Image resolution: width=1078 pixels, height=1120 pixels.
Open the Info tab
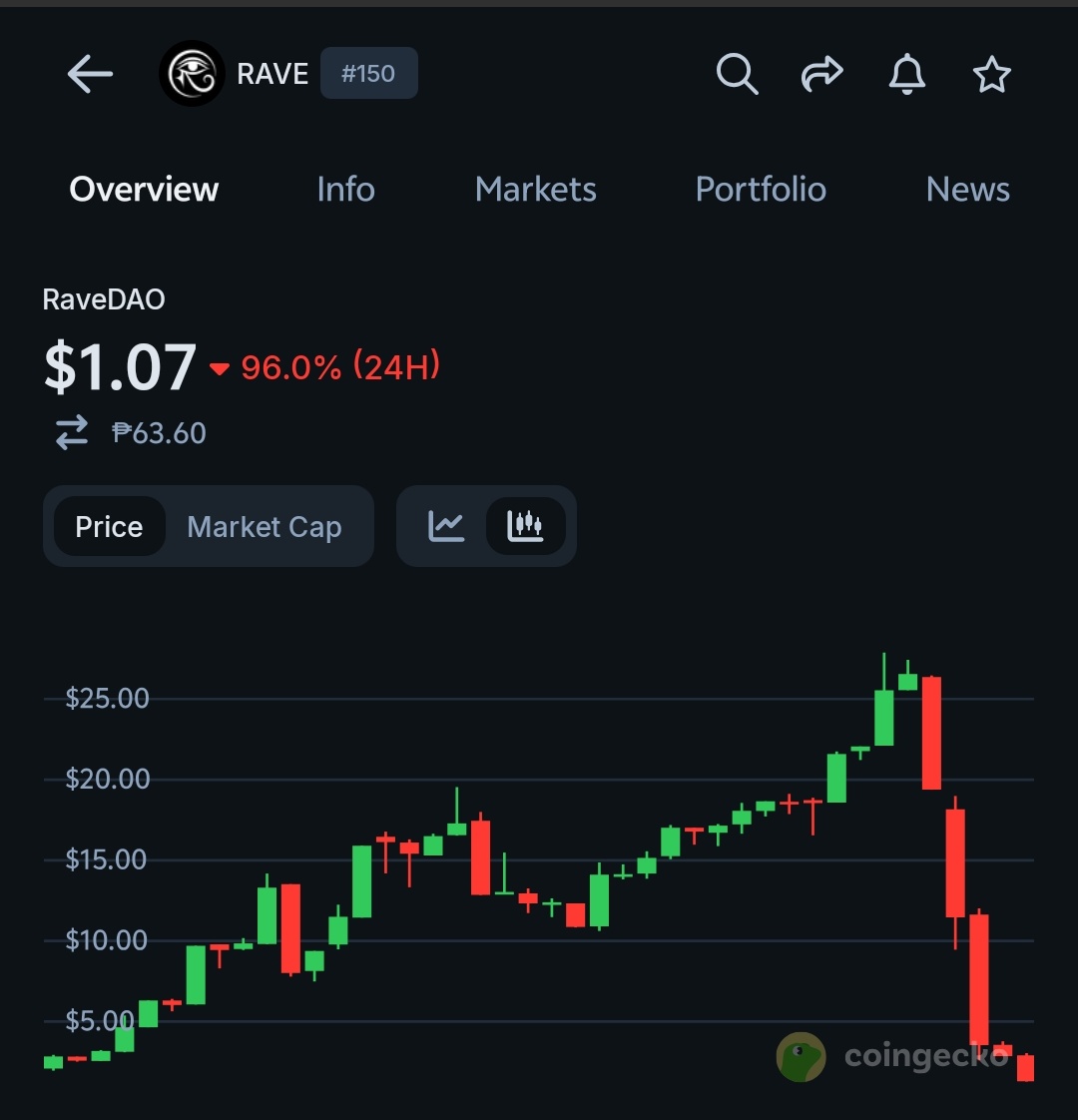345,190
